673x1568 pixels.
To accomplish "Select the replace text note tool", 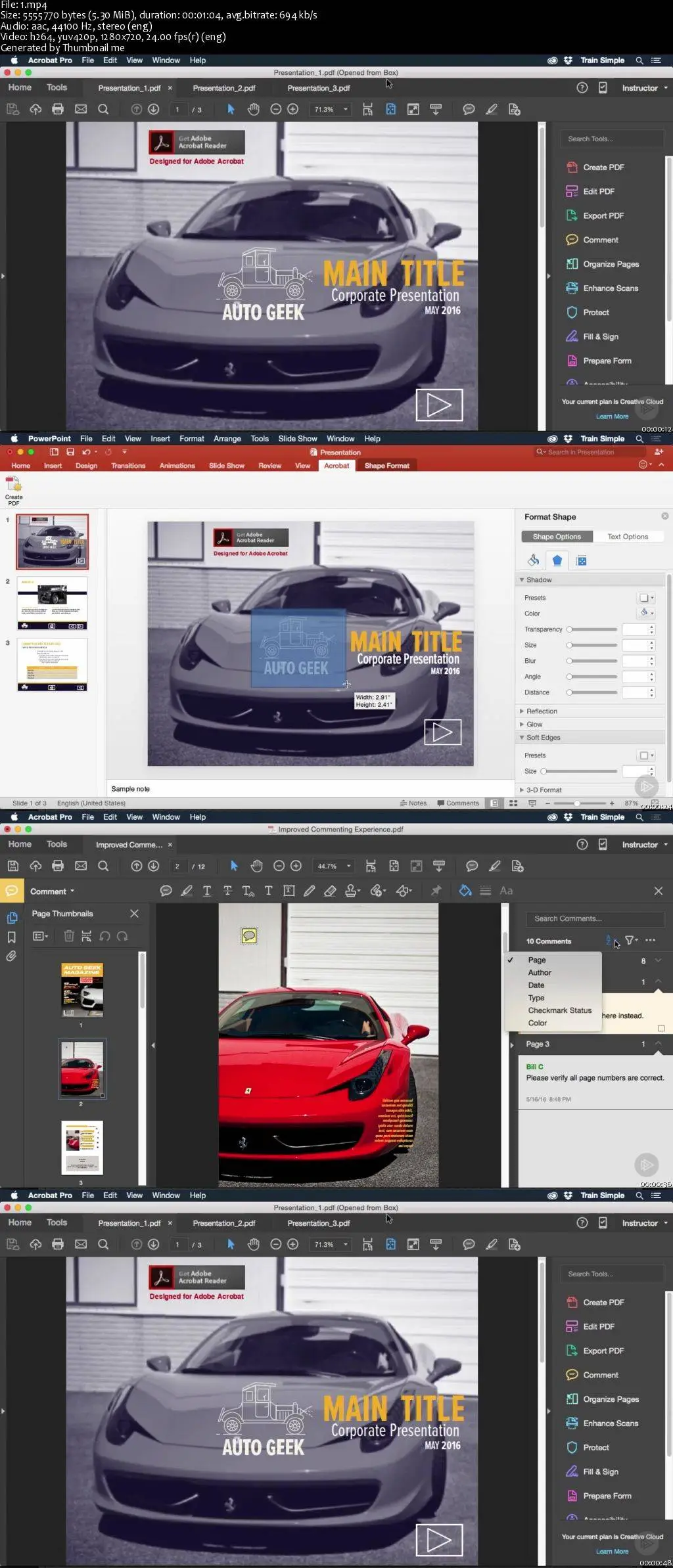I will (248, 891).
